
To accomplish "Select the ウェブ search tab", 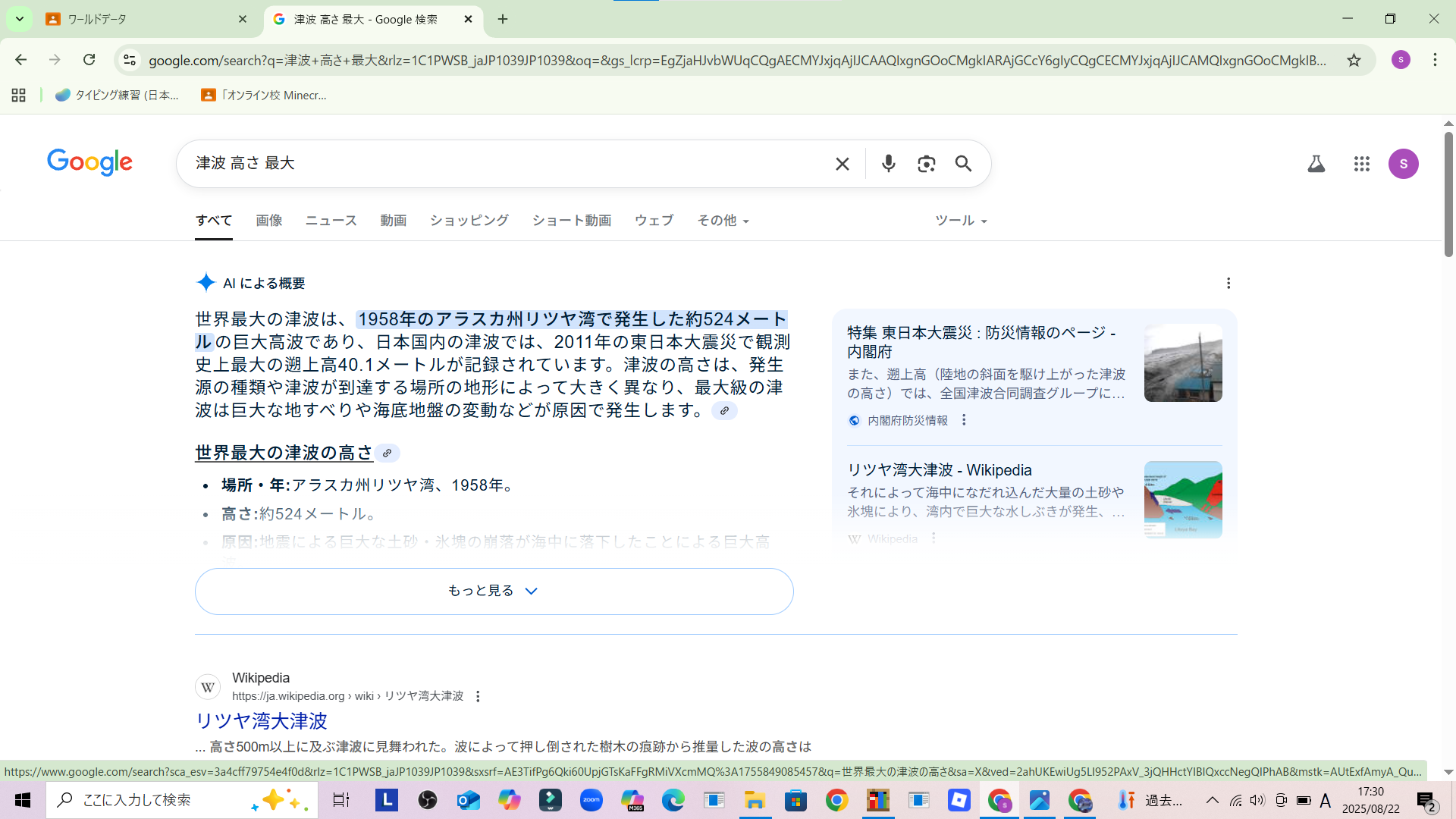I will [x=654, y=221].
